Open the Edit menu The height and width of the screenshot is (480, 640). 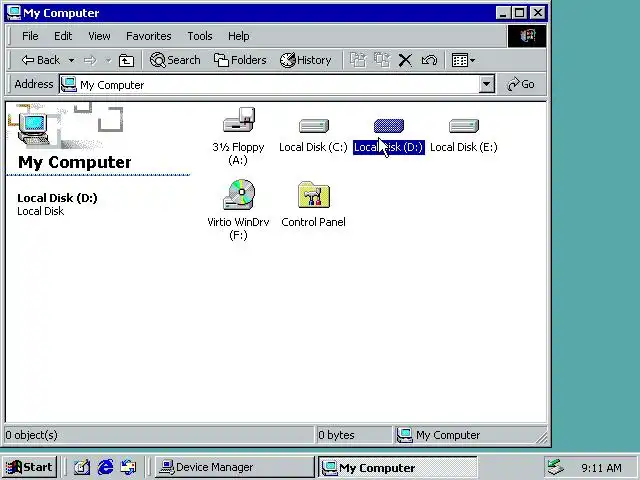(x=63, y=36)
